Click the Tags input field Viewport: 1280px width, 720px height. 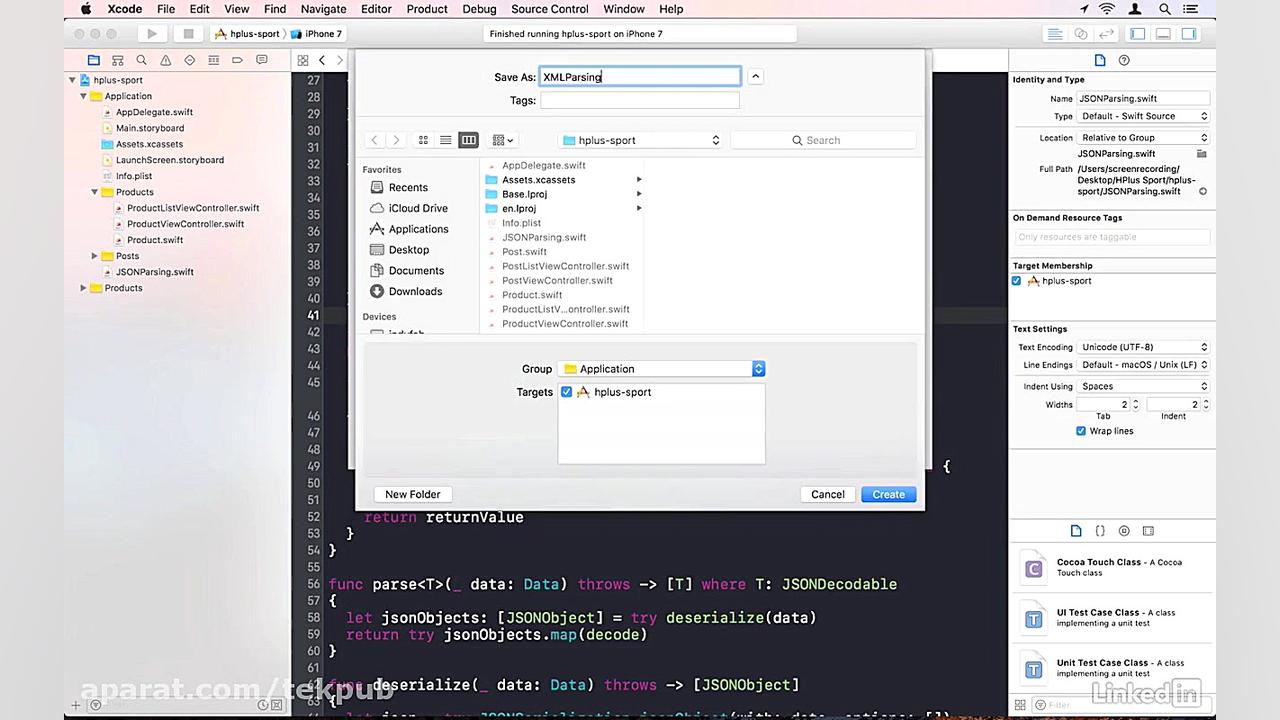pyautogui.click(x=640, y=100)
